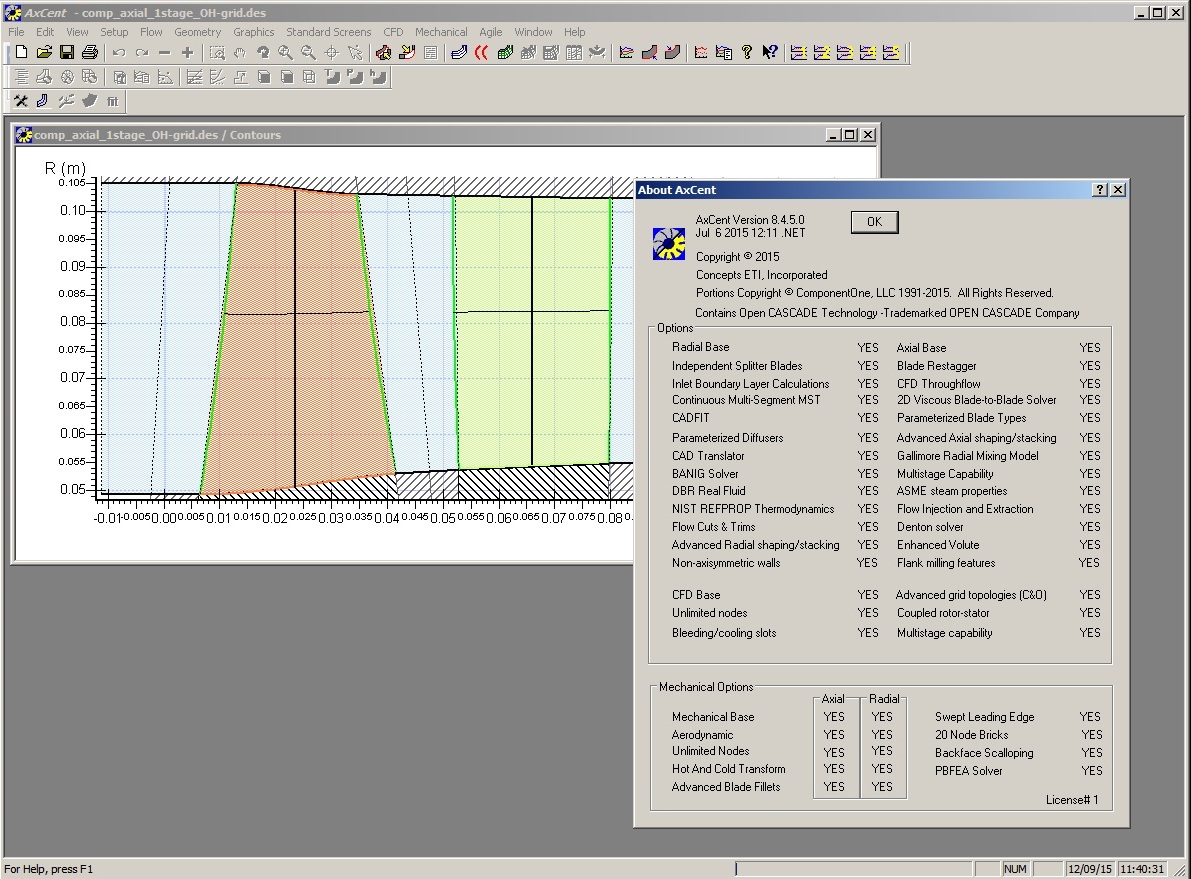1191x879 pixels.
Task: Click the crossed hammer and wrench icon
Action: pos(20,100)
